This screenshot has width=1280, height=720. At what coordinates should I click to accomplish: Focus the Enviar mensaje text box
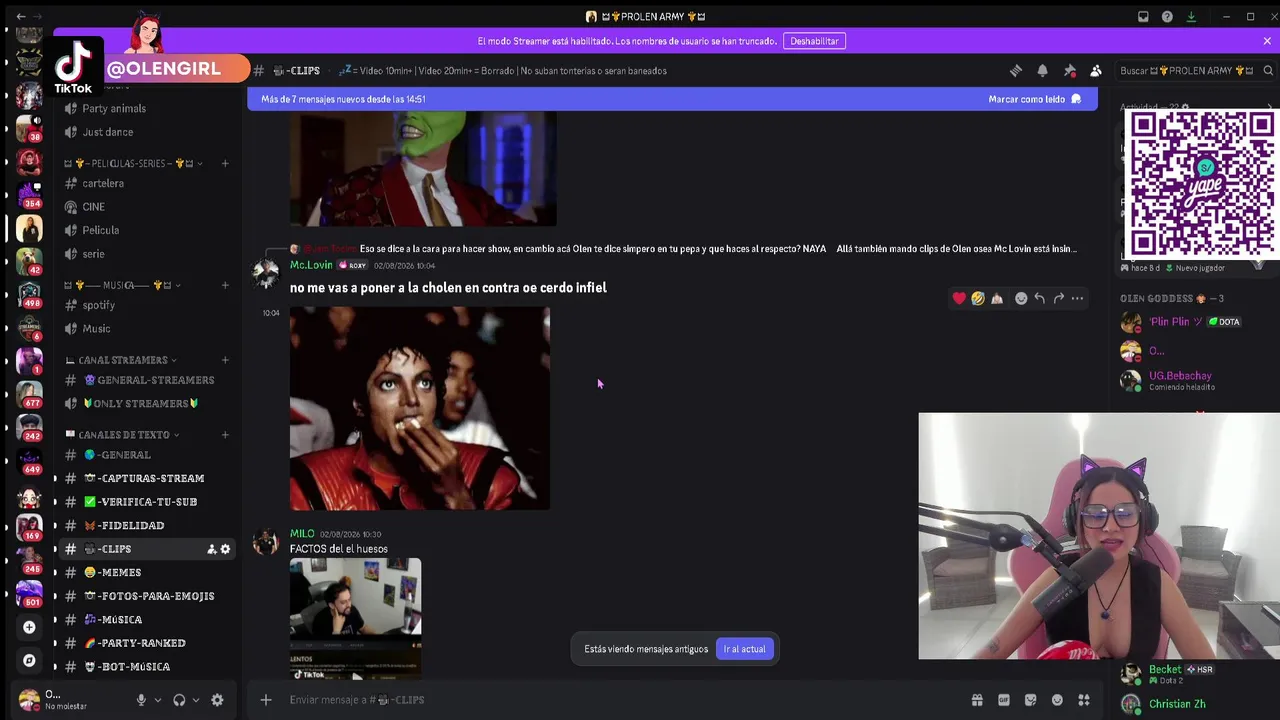tap(620, 700)
